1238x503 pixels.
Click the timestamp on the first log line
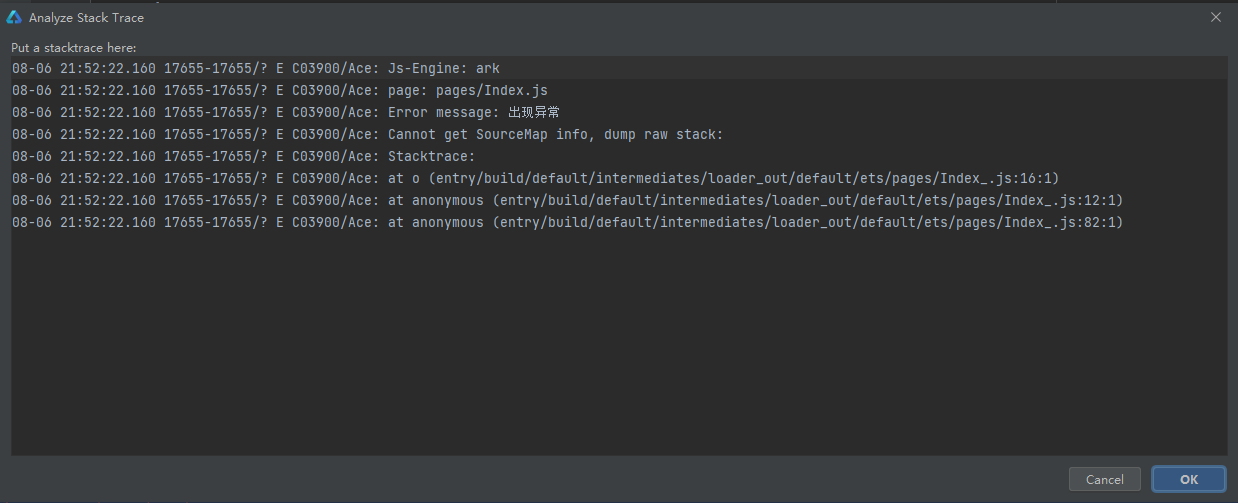point(84,68)
